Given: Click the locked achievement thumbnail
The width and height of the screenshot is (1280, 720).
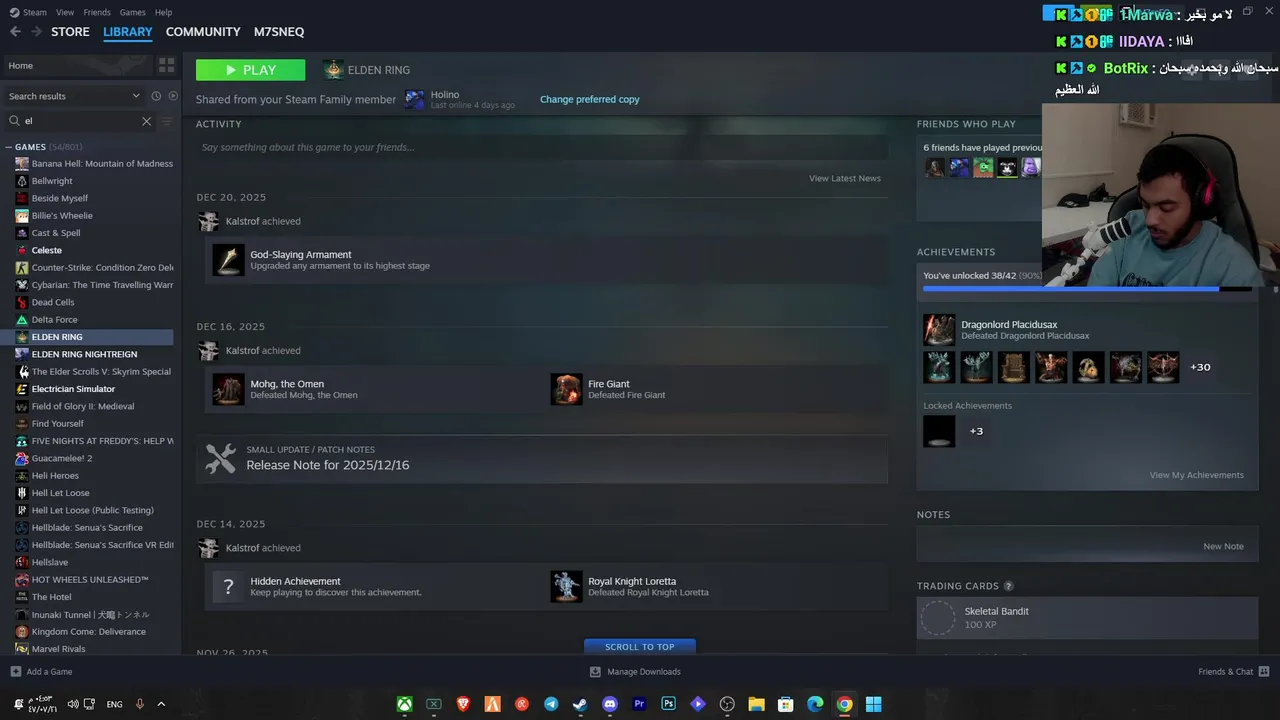Looking at the screenshot, I should [939, 431].
